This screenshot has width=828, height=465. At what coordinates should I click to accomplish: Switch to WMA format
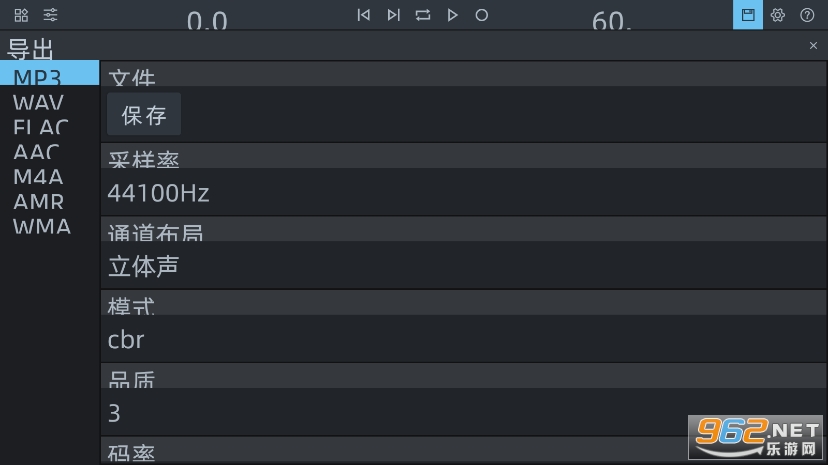click(x=41, y=226)
